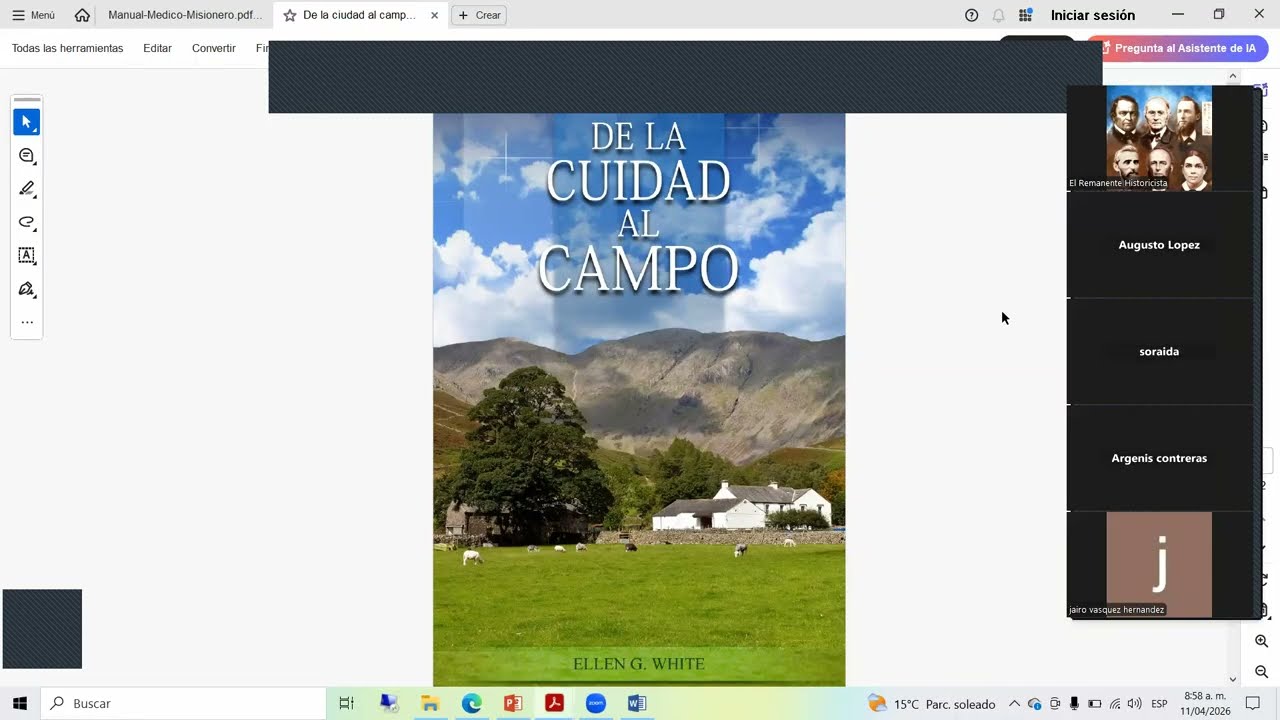This screenshot has height=720, width=1280.
Task: Add a comment with speech bubble tool
Action: point(27,156)
